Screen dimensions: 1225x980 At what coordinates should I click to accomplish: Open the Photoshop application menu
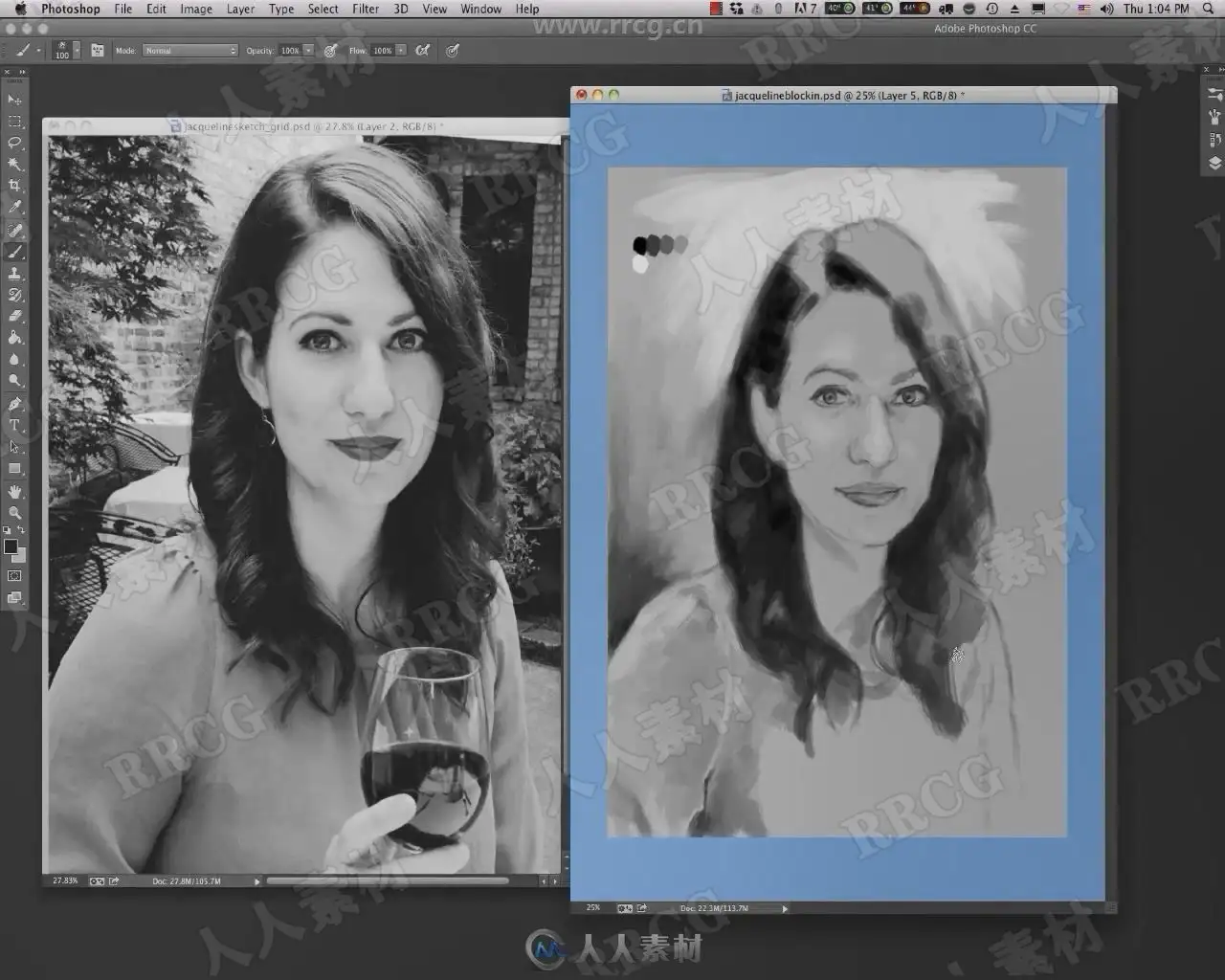[70, 9]
